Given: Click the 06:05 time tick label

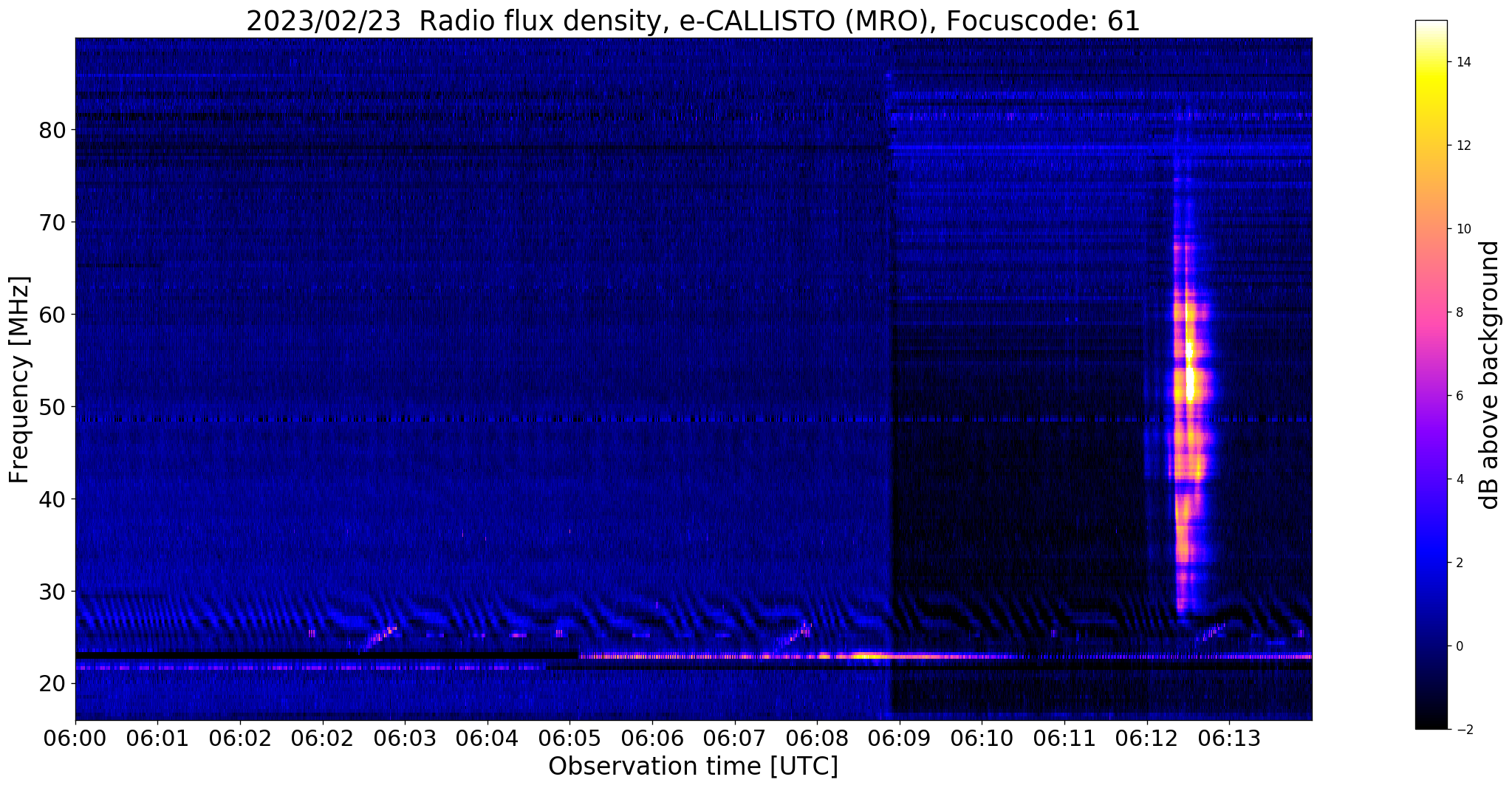Looking at the screenshot, I should point(570,738).
